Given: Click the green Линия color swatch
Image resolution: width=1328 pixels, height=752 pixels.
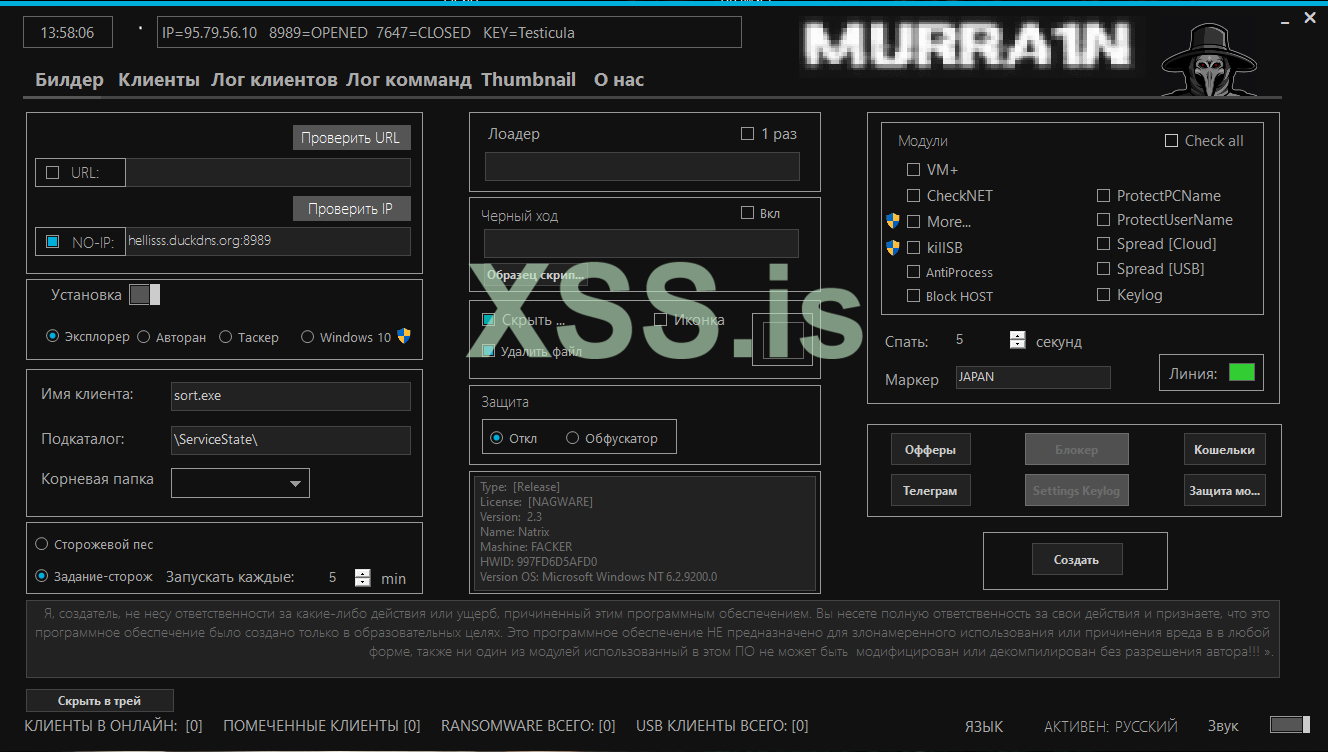Looking at the screenshot, I should click(1241, 373).
